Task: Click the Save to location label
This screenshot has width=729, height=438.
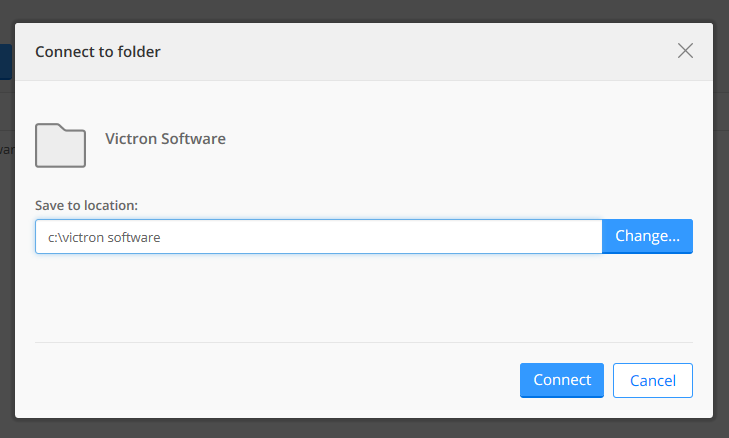Action: point(86,205)
